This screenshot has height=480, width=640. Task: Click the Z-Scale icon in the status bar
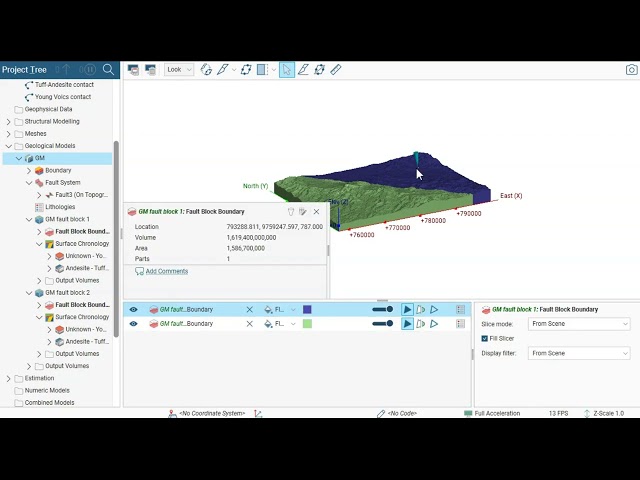point(587,413)
